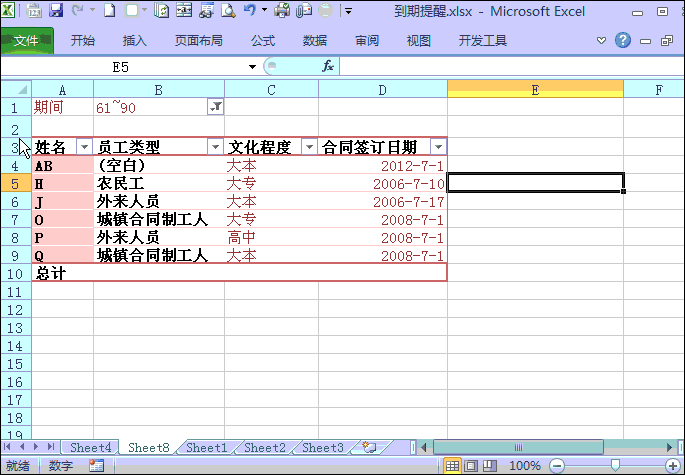Click the rounded rectangle shape icon
Image resolution: width=685 pixels, height=475 pixels.
[x=131, y=10]
